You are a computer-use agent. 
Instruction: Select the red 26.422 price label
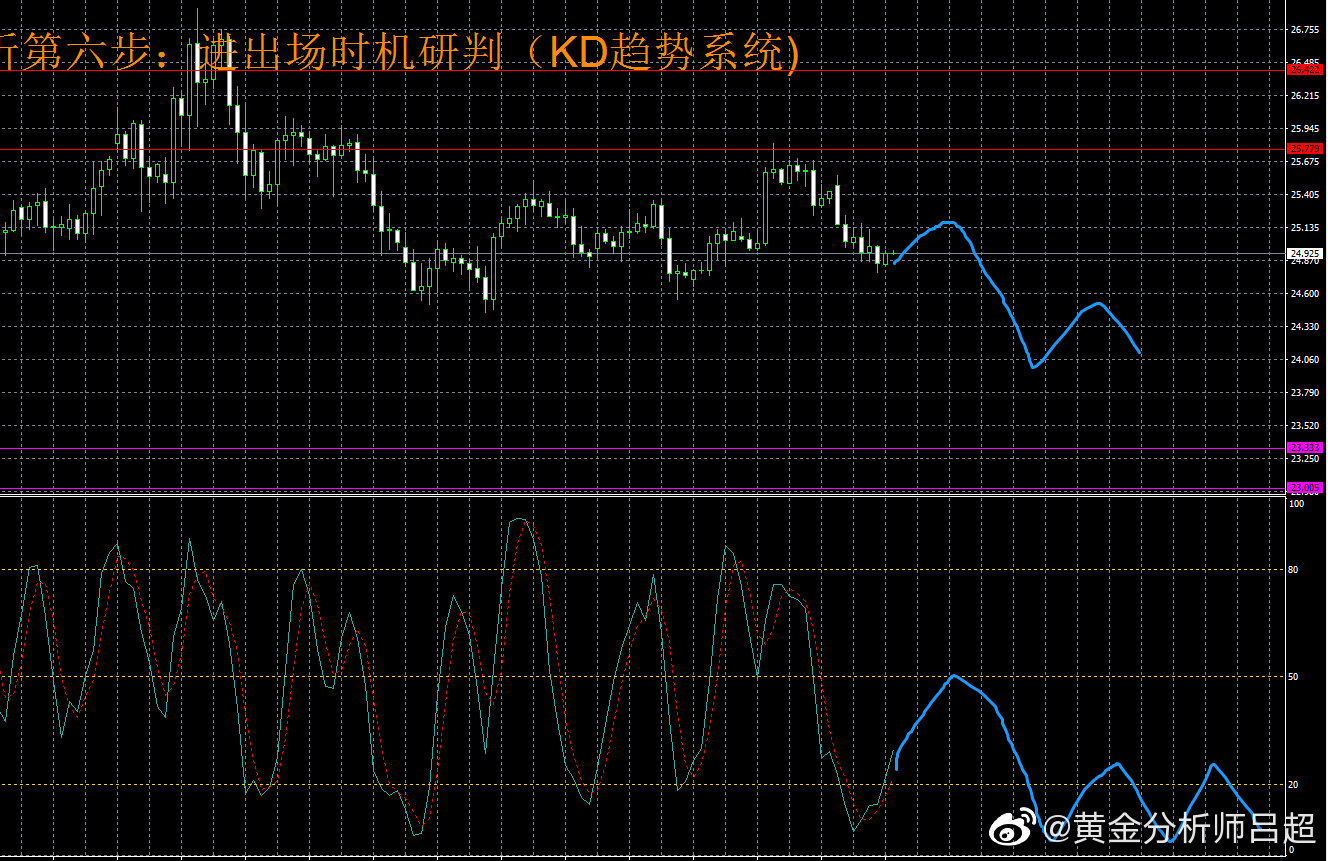(1305, 70)
